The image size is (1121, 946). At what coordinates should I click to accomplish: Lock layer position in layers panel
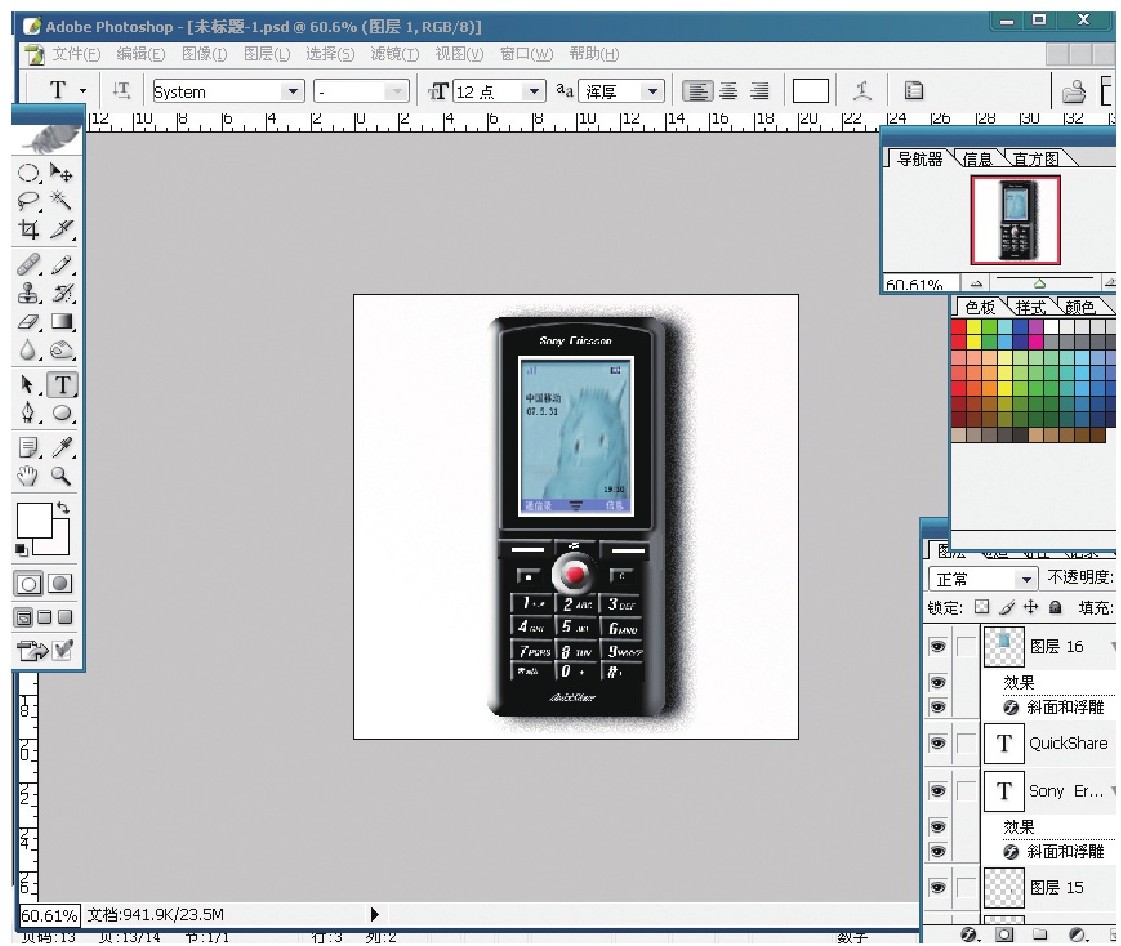[x=1030, y=607]
